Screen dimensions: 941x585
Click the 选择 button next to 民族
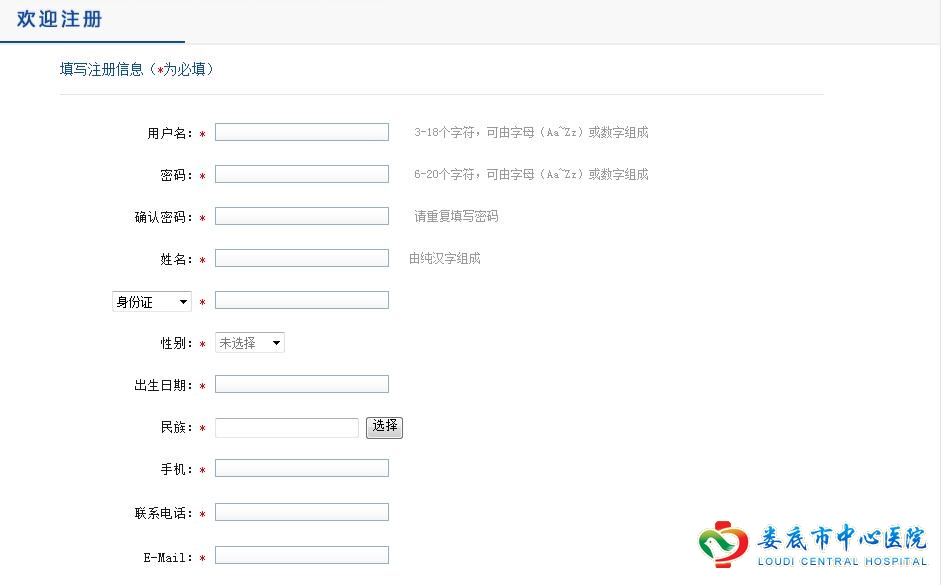pos(384,427)
